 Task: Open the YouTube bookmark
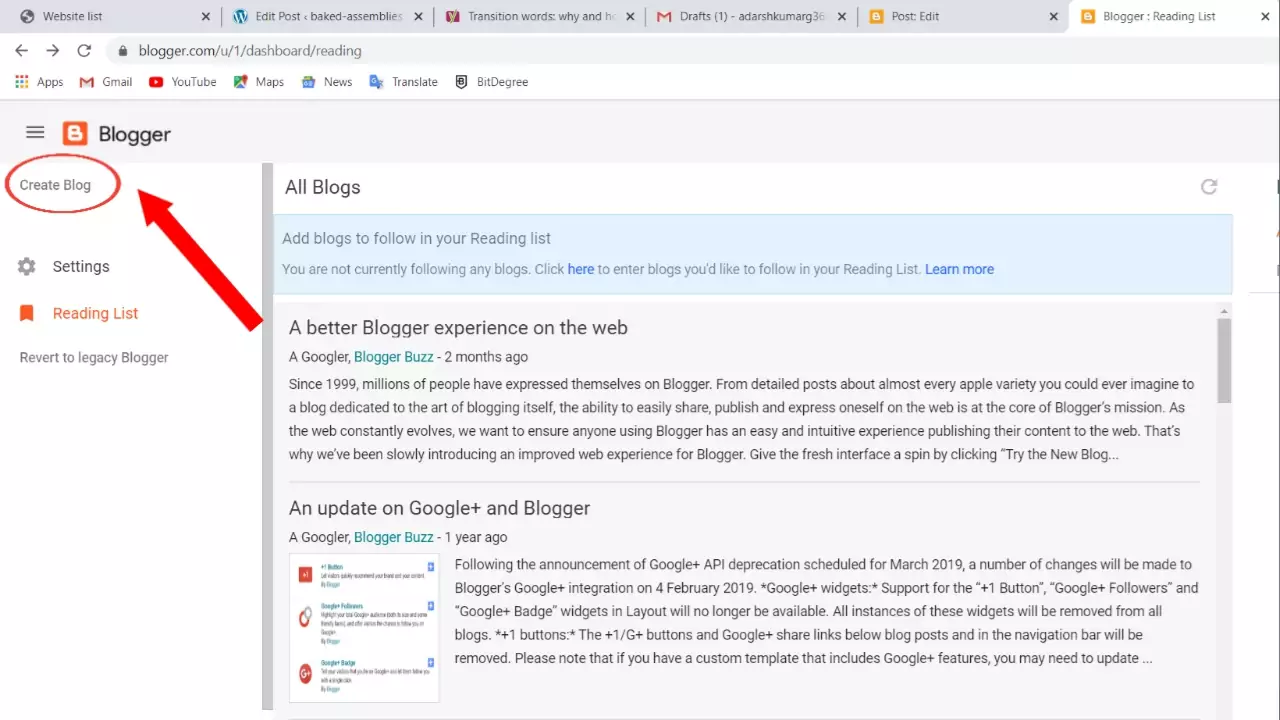click(x=182, y=82)
